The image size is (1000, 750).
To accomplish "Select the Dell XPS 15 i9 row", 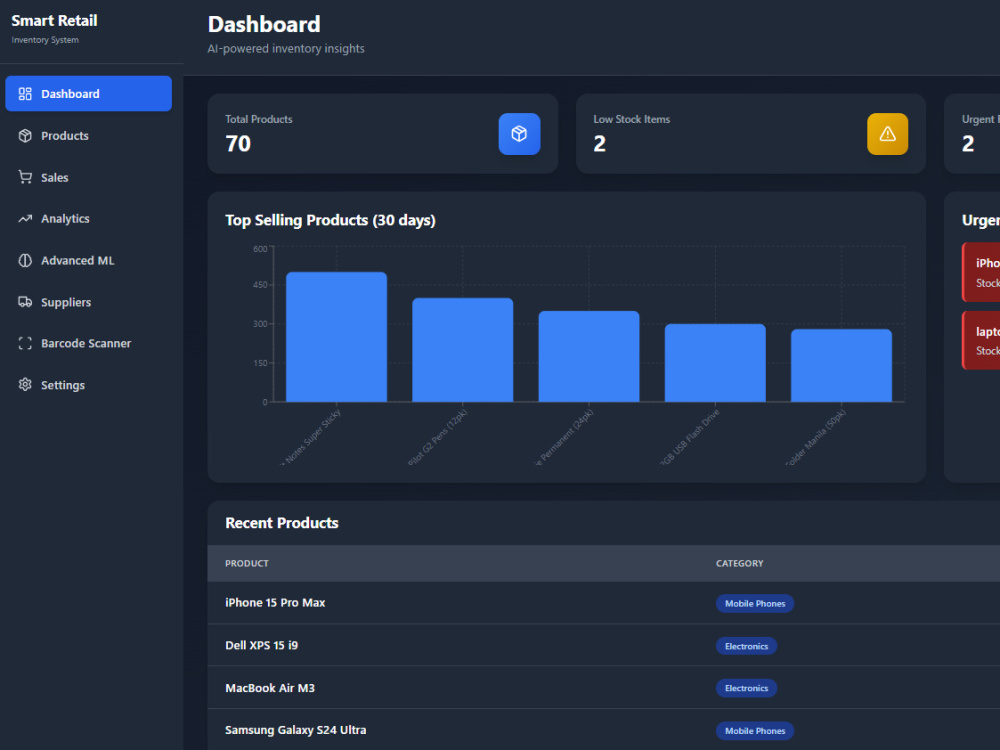I will click(x=603, y=645).
